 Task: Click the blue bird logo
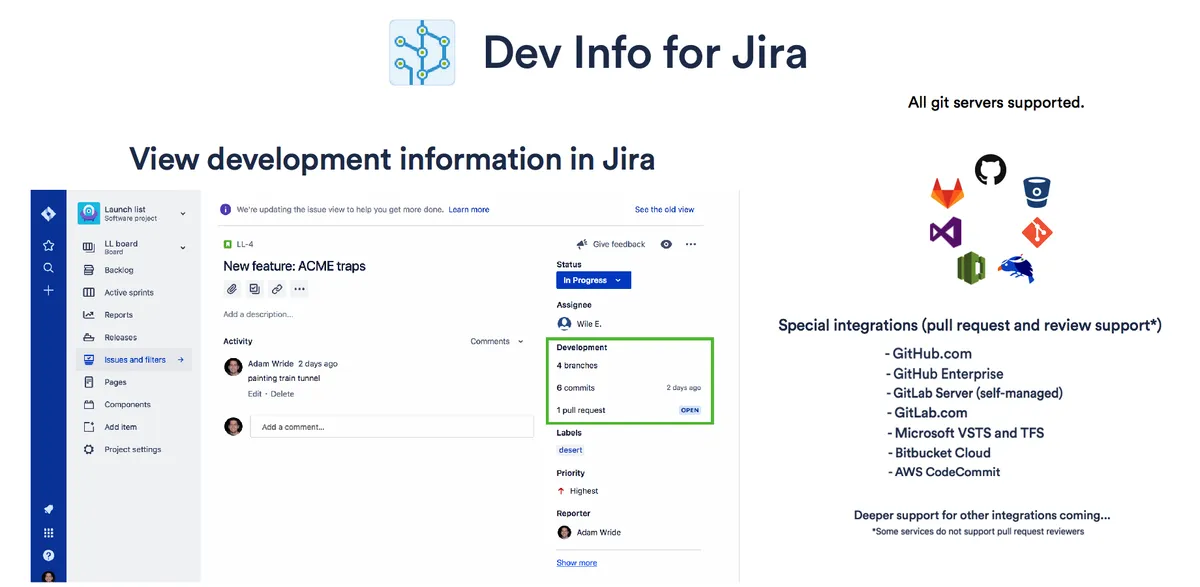[x=1017, y=268]
